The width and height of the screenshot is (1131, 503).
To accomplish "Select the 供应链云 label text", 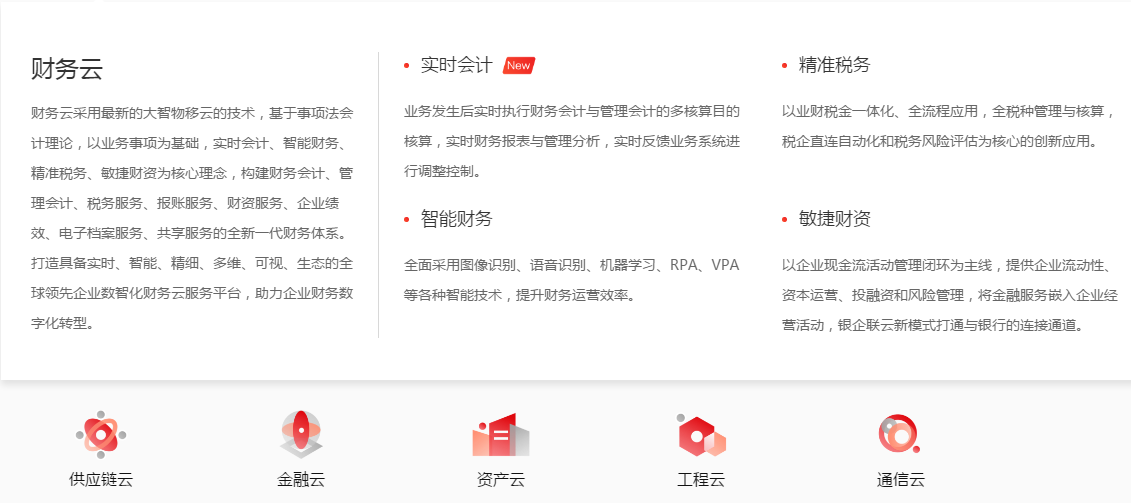I will 101,479.
